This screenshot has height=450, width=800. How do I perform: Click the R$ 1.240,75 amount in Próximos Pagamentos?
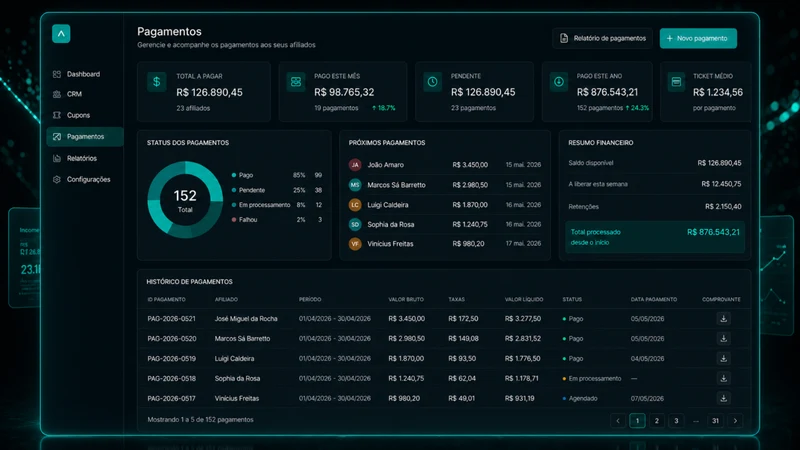point(470,224)
